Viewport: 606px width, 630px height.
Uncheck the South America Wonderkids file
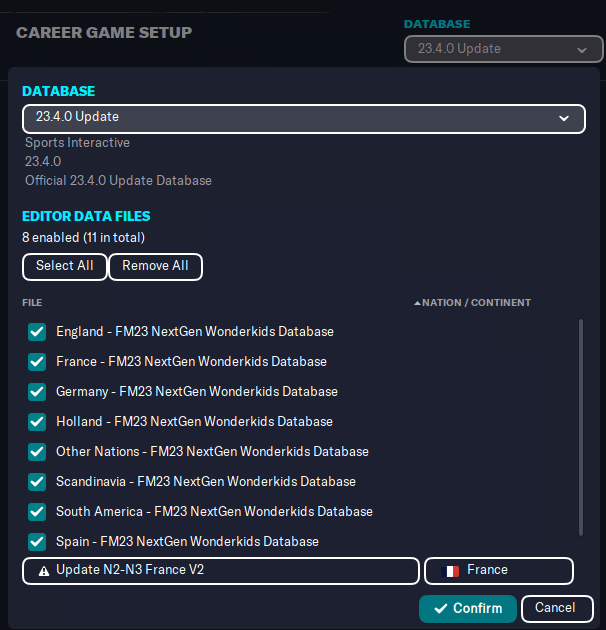click(37, 511)
